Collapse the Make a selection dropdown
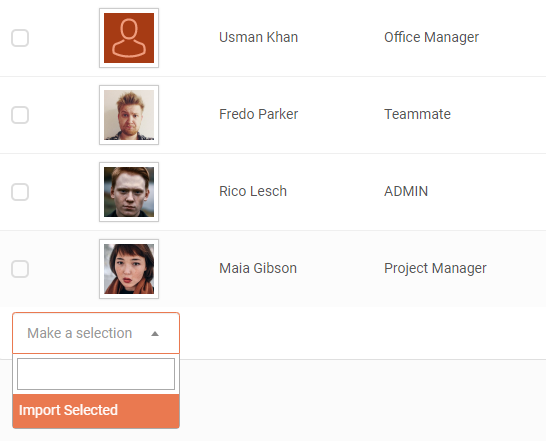 point(96,333)
